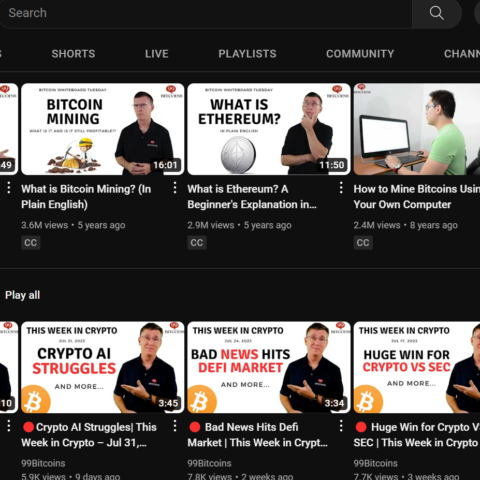Open the COMMUNITY tab
This screenshot has width=480, height=480.
pyautogui.click(x=360, y=54)
